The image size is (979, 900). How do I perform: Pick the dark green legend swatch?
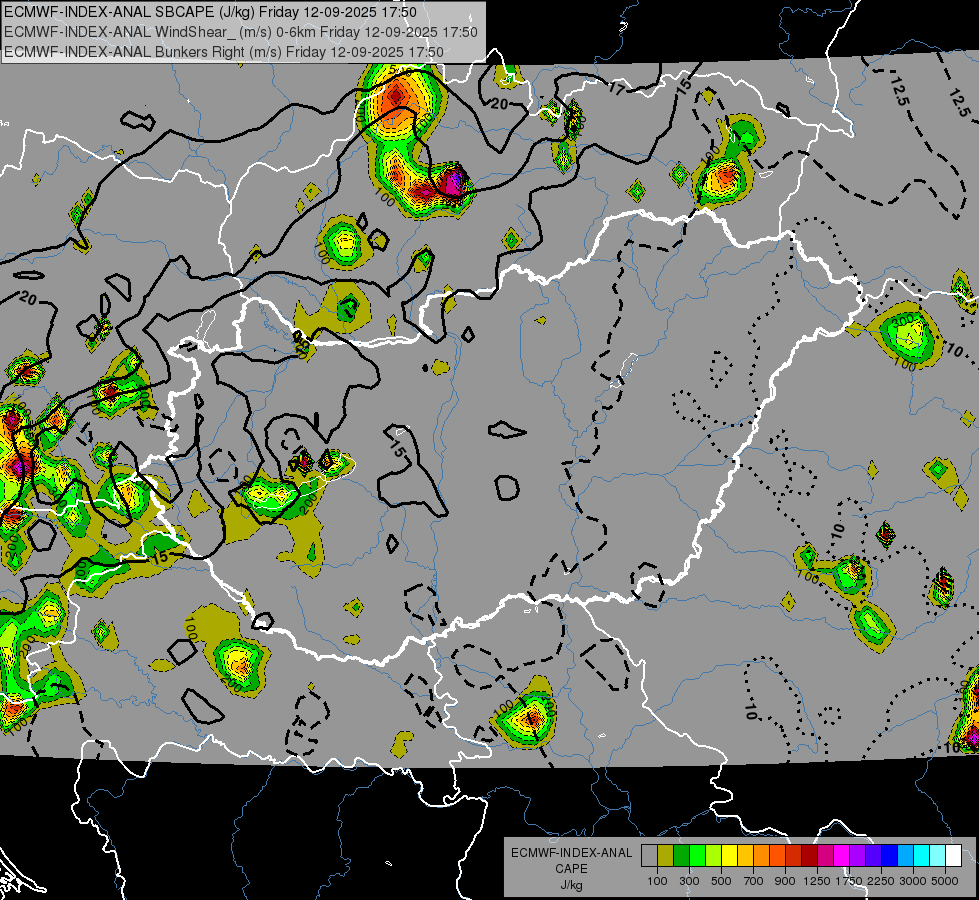681,855
